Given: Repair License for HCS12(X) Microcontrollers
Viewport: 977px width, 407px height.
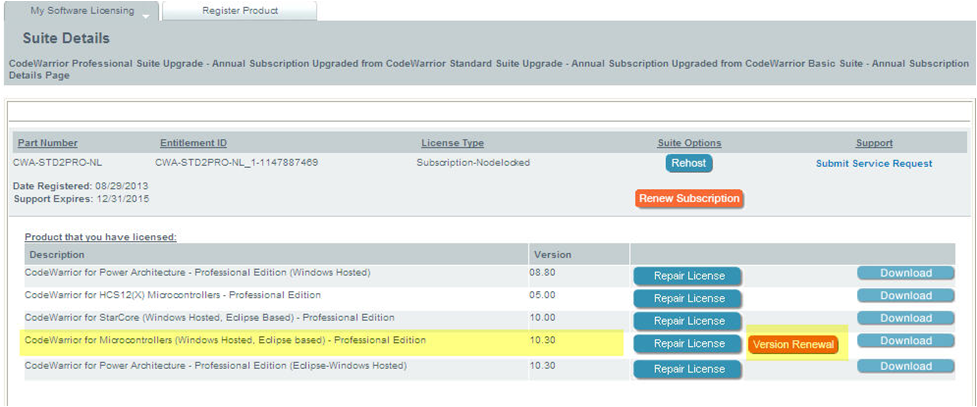Looking at the screenshot, I should [x=688, y=299].
